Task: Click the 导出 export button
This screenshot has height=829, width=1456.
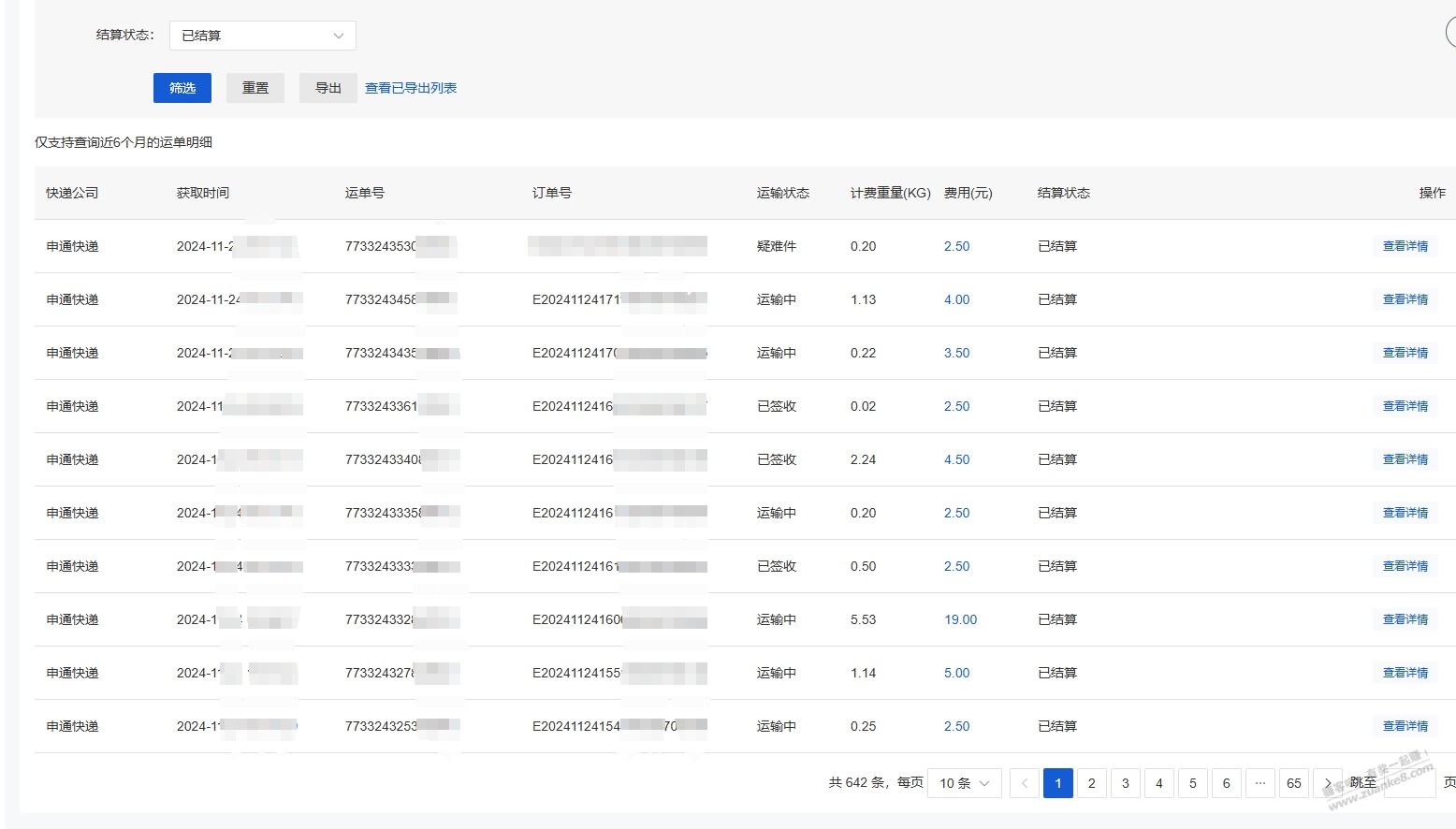Action: 328,88
